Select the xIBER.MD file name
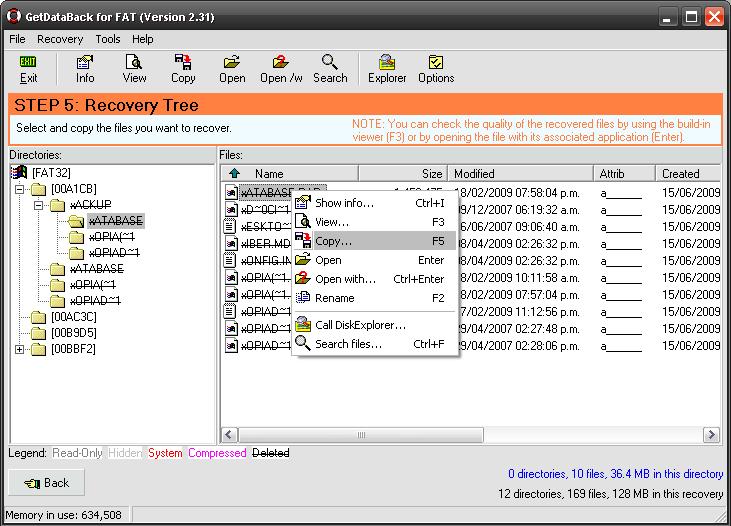731x526 pixels. [x=266, y=244]
